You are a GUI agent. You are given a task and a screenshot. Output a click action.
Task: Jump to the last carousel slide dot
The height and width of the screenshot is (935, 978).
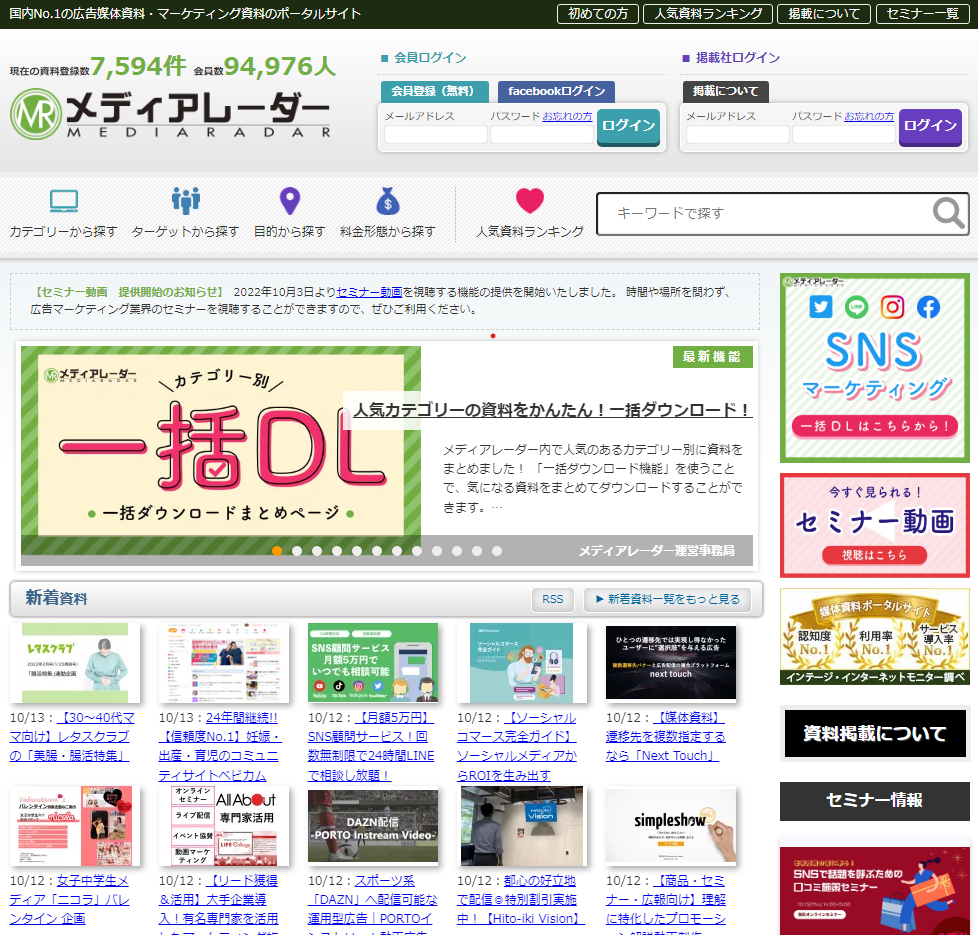(496, 551)
